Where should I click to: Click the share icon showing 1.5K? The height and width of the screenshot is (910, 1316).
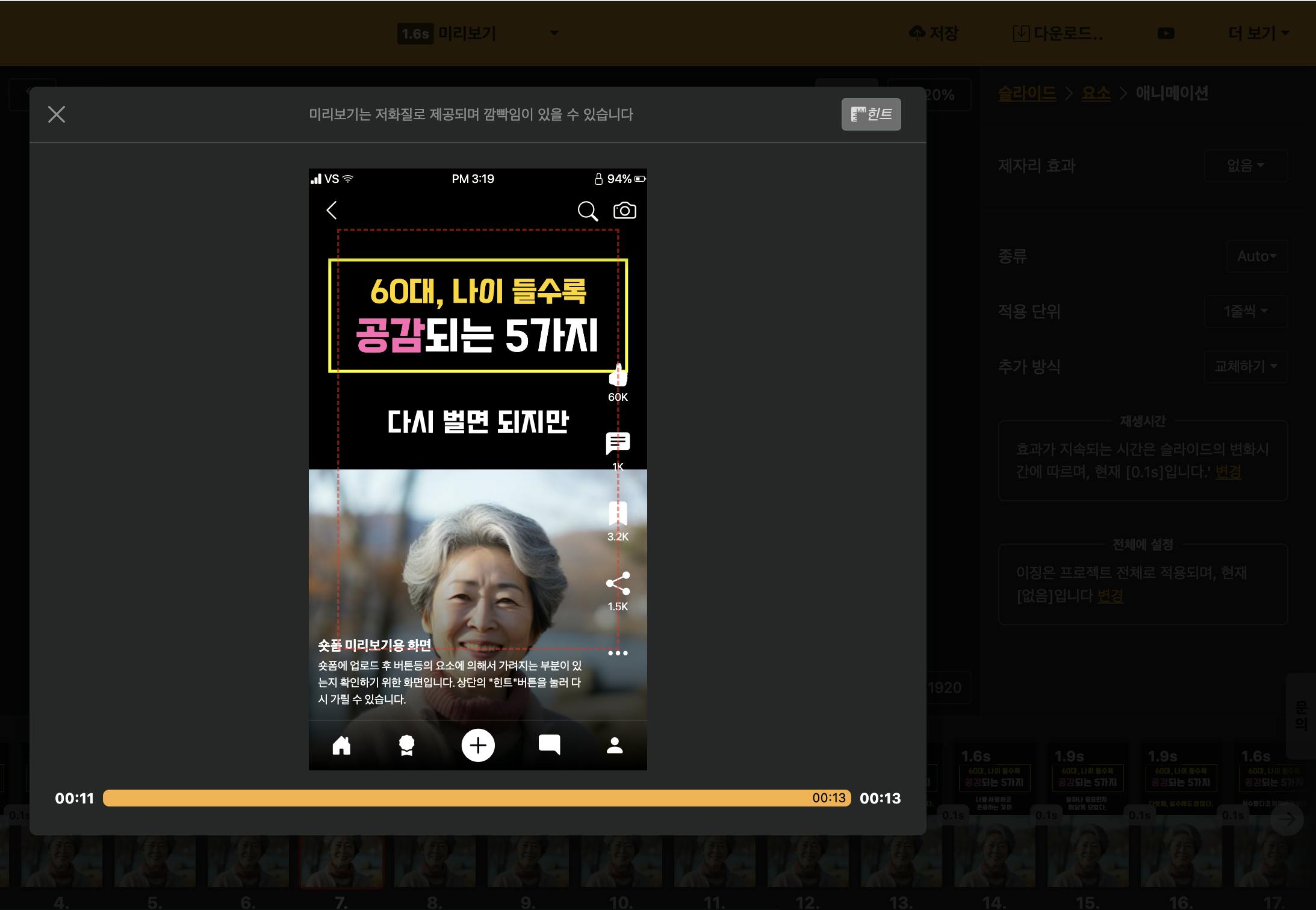(618, 583)
